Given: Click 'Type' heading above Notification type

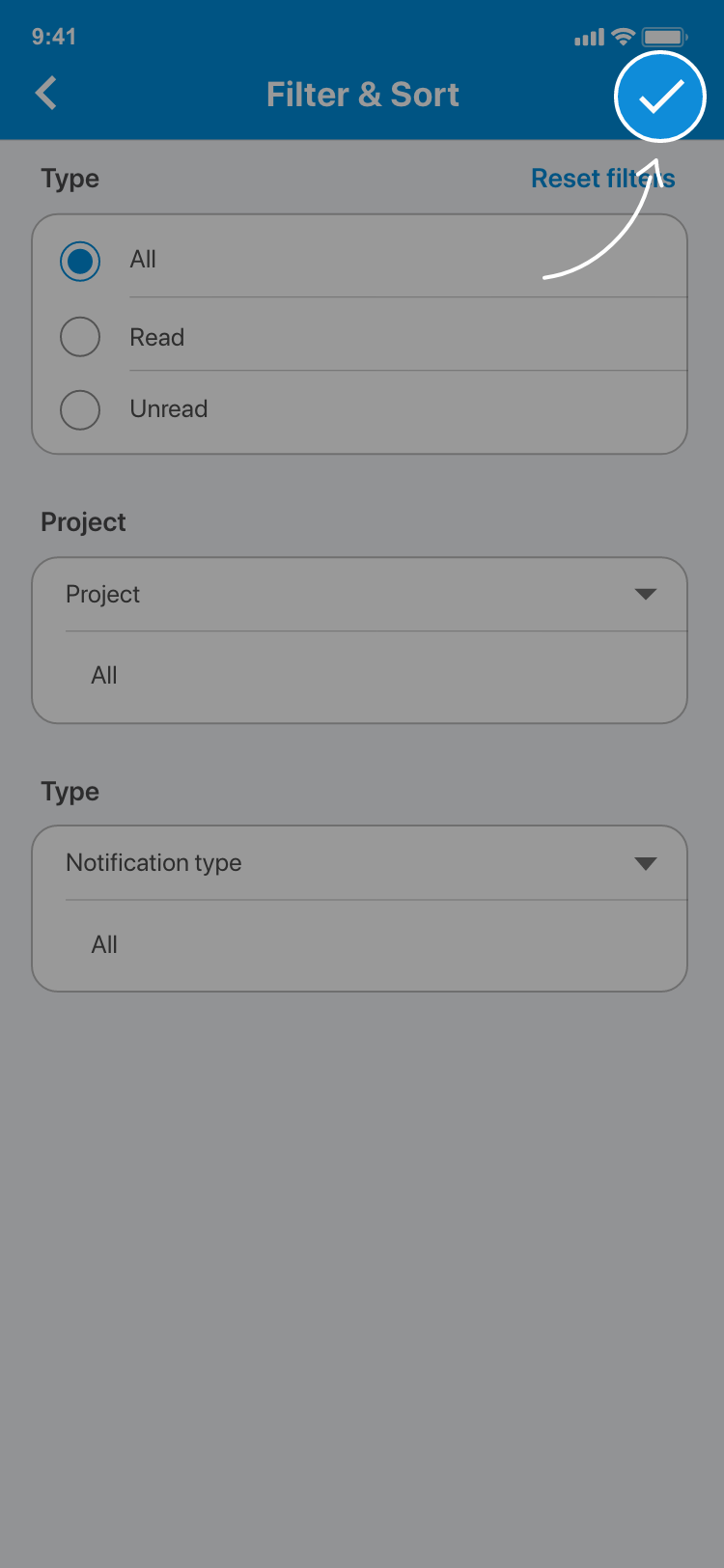Looking at the screenshot, I should pyautogui.click(x=70, y=792).
